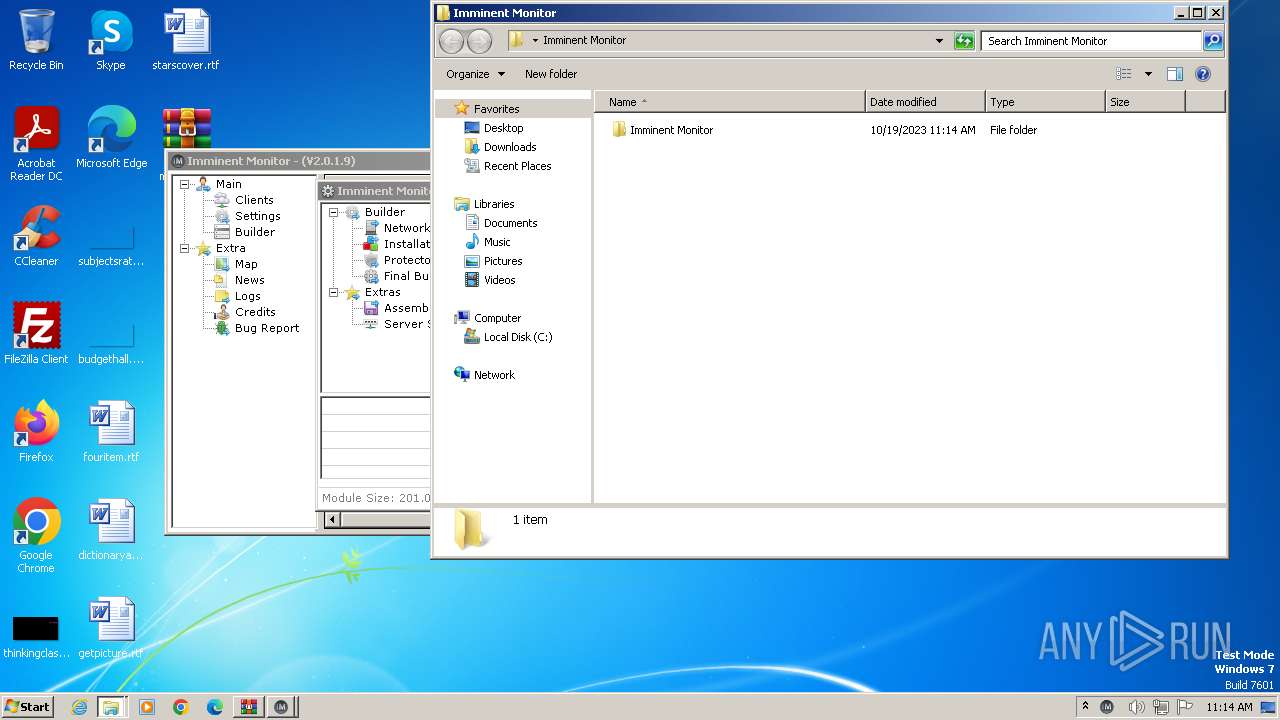Select Settings in Imminent Monitor tree
This screenshot has height=720, width=1280.
click(x=257, y=216)
